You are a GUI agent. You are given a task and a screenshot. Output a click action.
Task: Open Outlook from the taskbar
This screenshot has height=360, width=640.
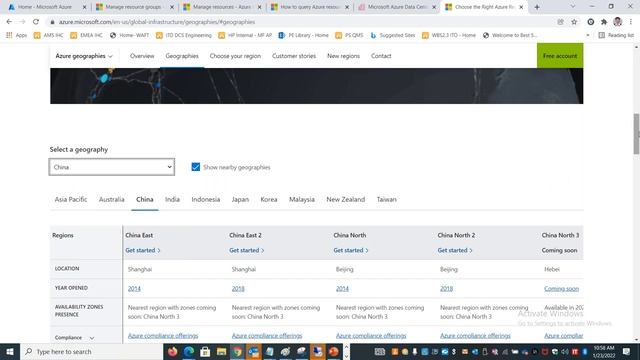coord(253,351)
